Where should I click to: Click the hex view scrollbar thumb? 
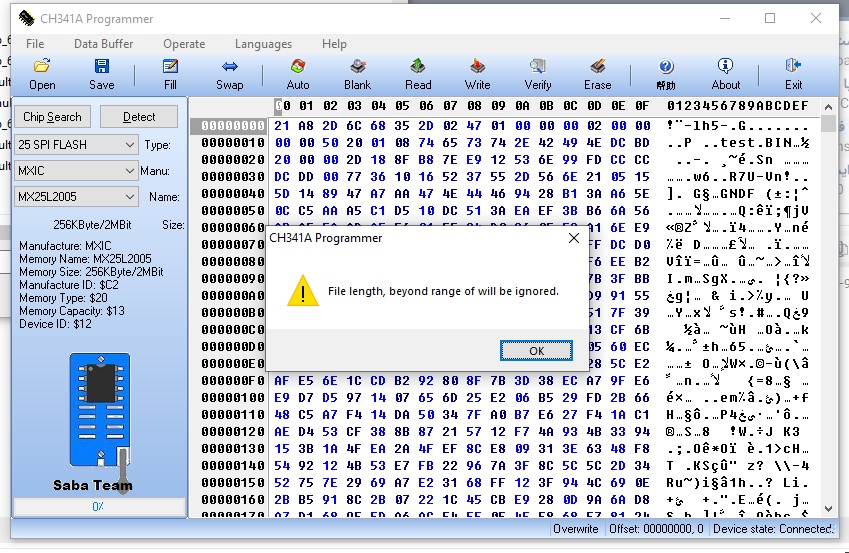828,123
